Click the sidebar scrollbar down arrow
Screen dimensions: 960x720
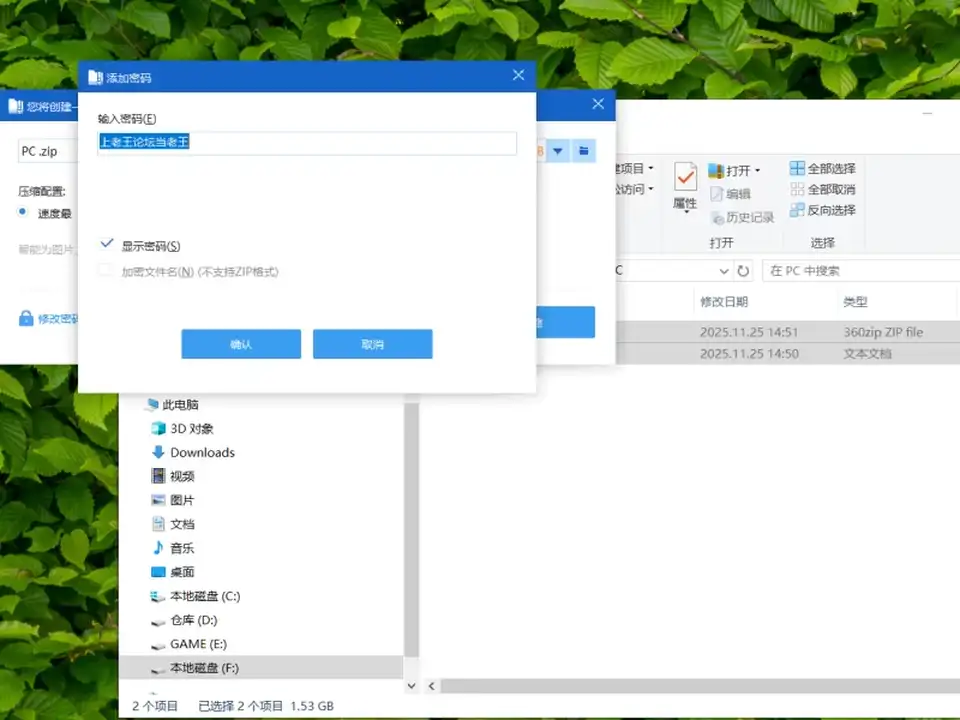pos(411,686)
